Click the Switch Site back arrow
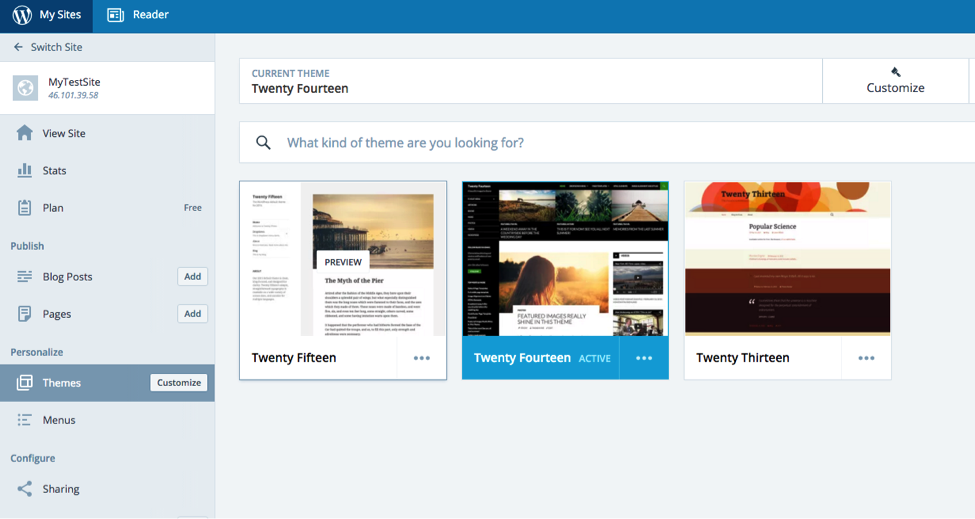This screenshot has height=519, width=975. coord(18,47)
